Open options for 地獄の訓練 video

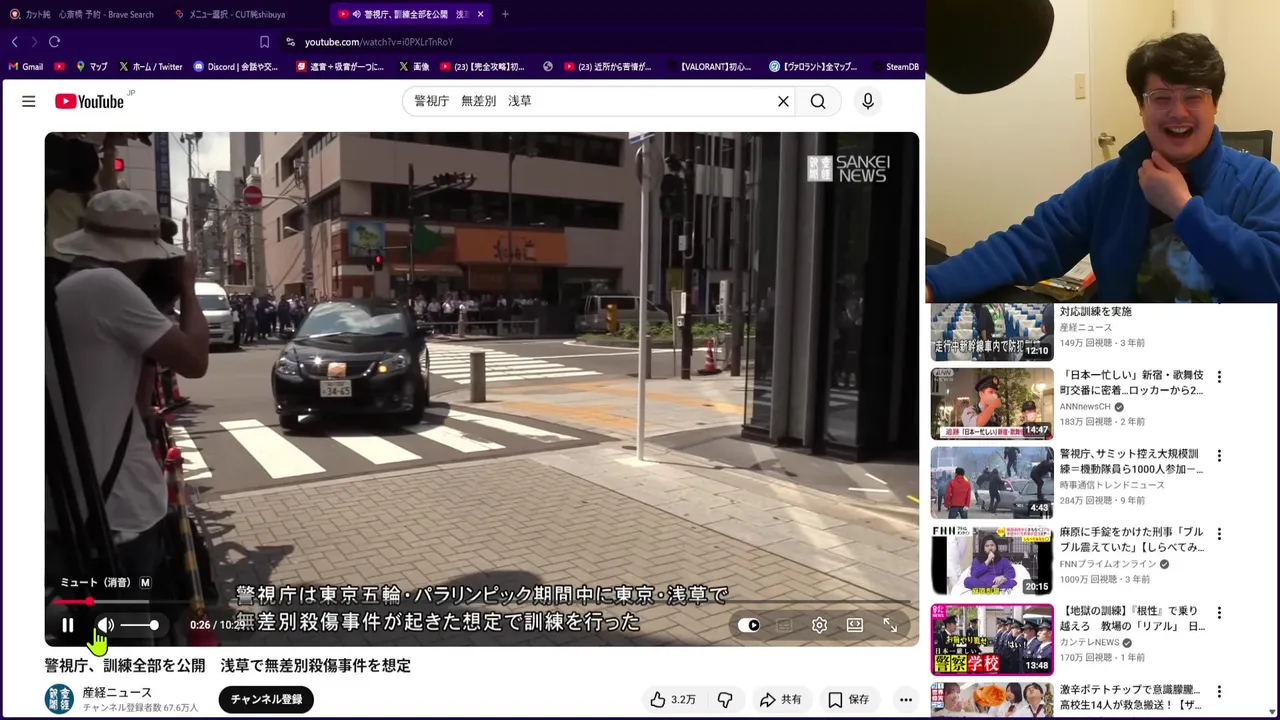tap(1219, 613)
